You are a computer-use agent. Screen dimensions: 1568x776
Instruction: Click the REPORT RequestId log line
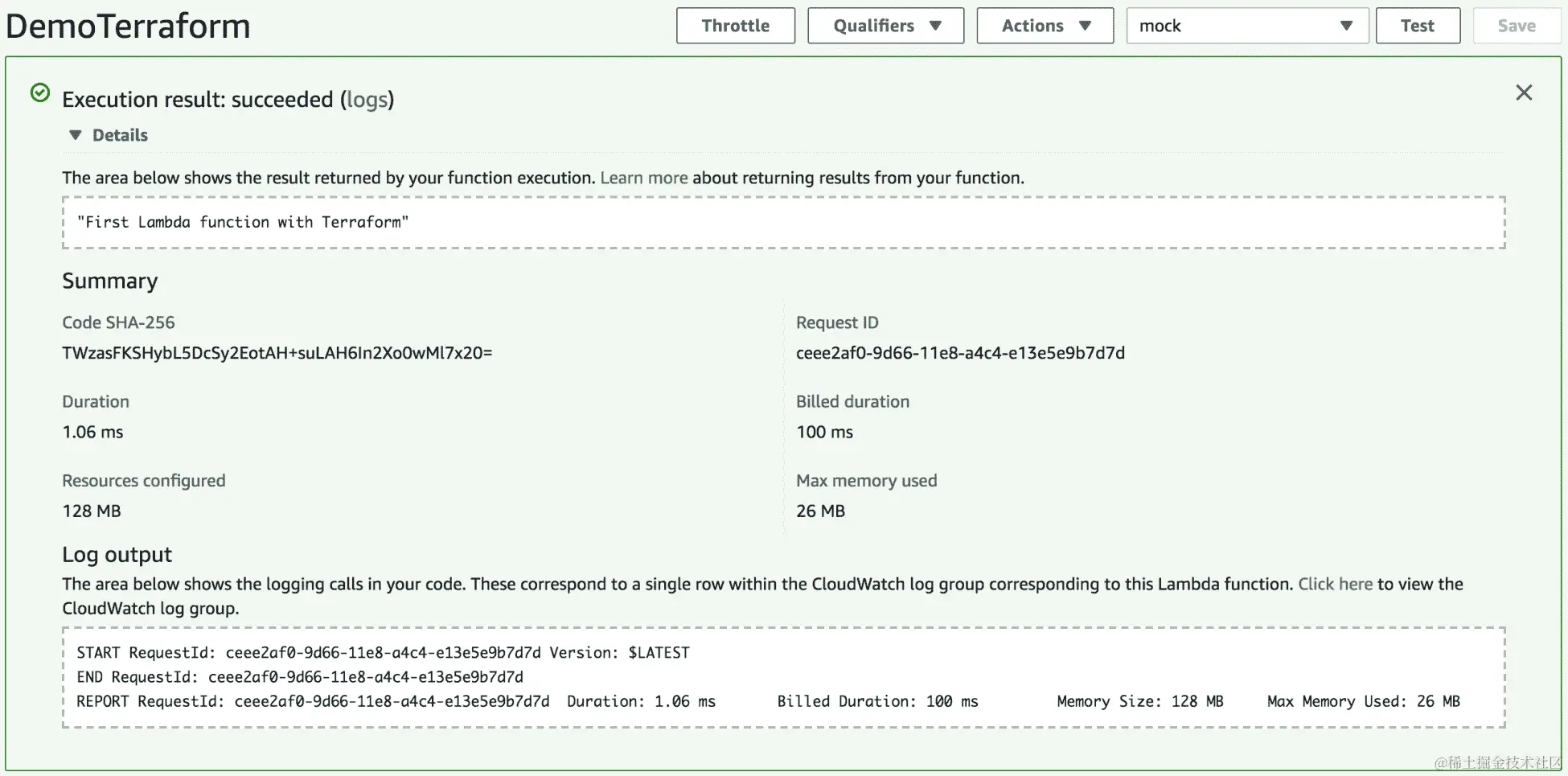click(x=768, y=701)
